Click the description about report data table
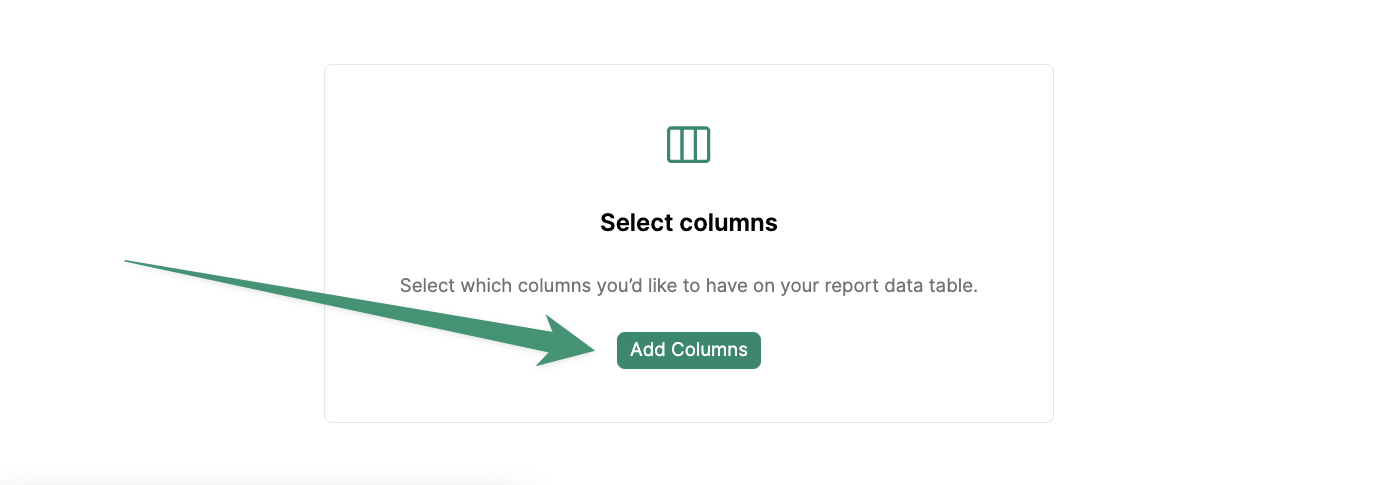The height and width of the screenshot is (485, 1378). pos(688,285)
